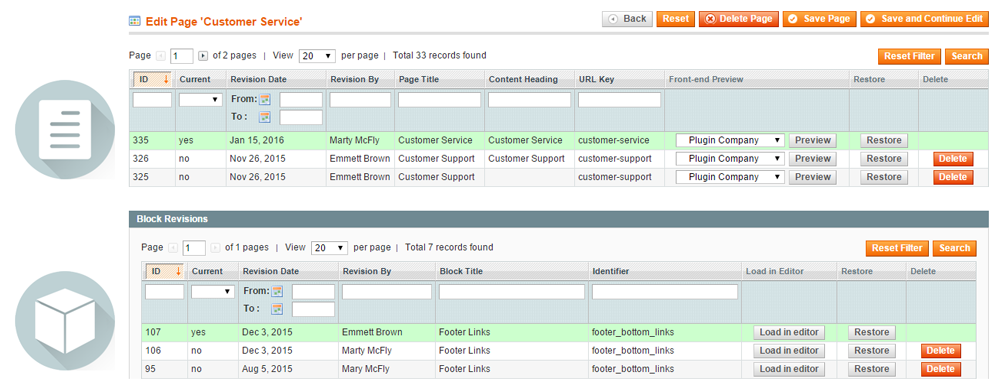1000x390 pixels.
Task: Delete block revision 95
Action: point(941,369)
